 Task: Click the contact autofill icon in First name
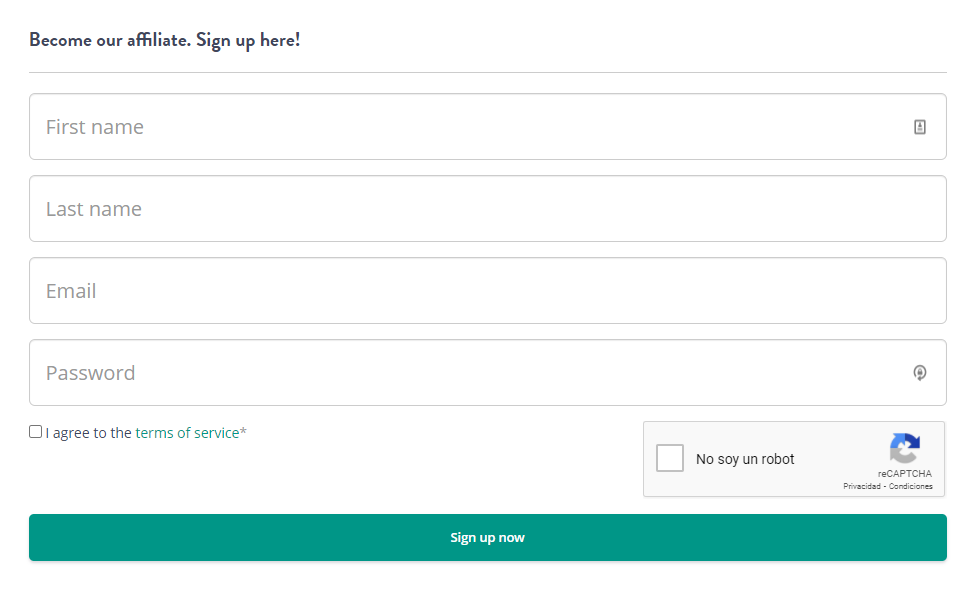click(x=920, y=127)
